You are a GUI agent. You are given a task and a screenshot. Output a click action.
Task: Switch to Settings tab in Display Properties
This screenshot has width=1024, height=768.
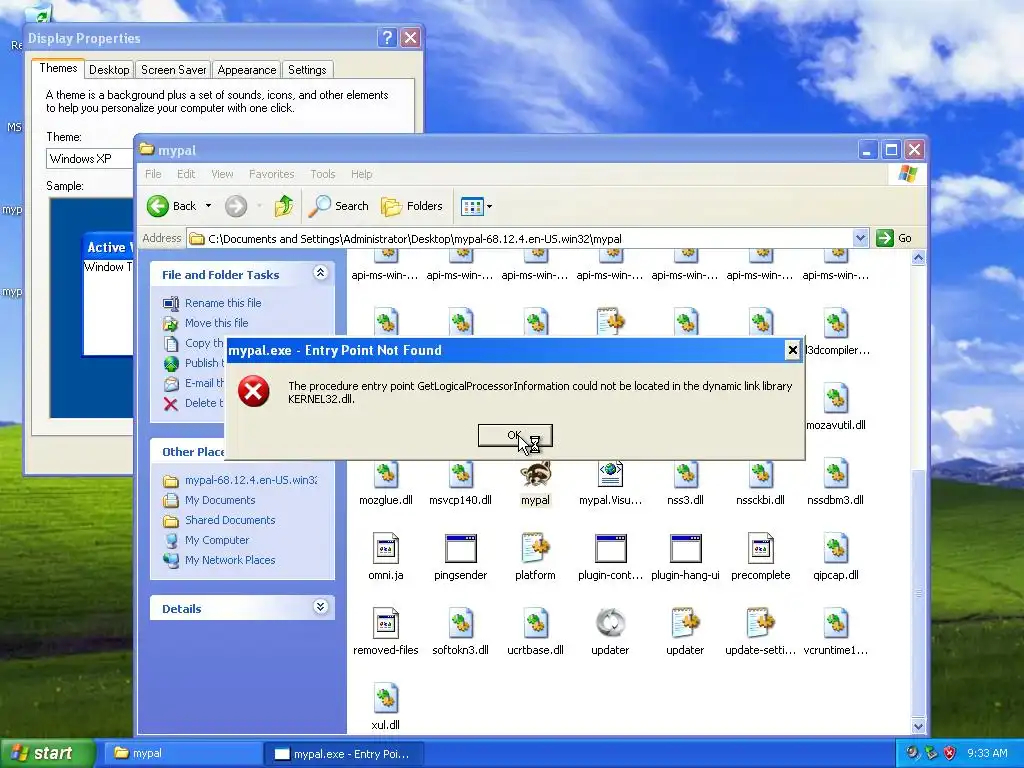coord(307,70)
